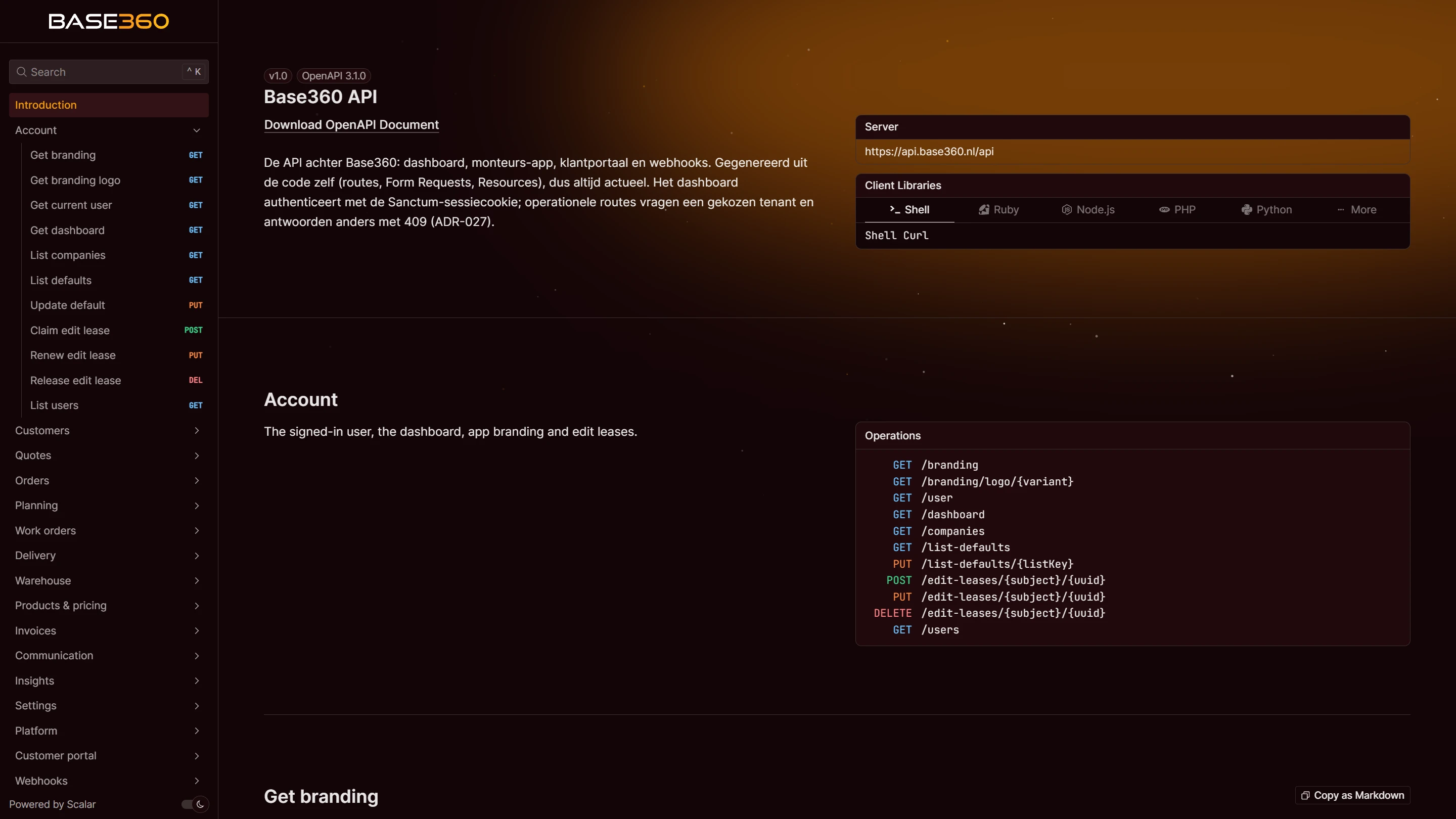Screen dimensions: 1456x819
Task: Open Release edit lease DEL endpoint
Action: click(x=116, y=380)
